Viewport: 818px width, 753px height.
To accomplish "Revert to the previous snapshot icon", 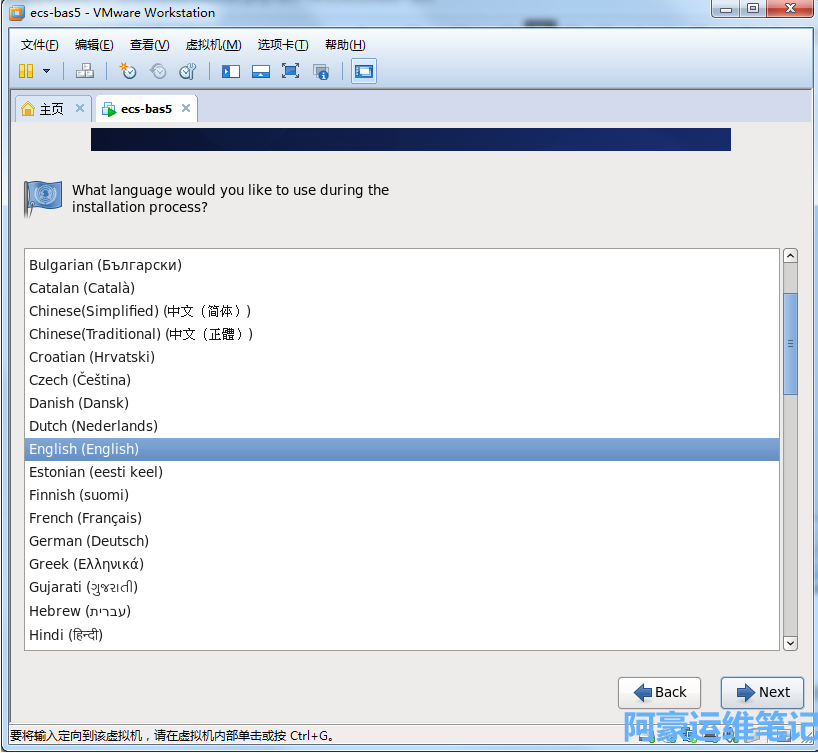I will point(158,71).
